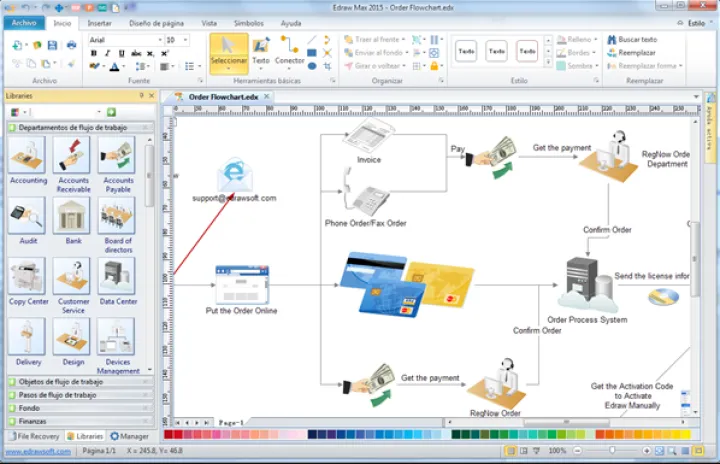Add the Accounting shape from library
The image size is (720, 464).
(28, 159)
